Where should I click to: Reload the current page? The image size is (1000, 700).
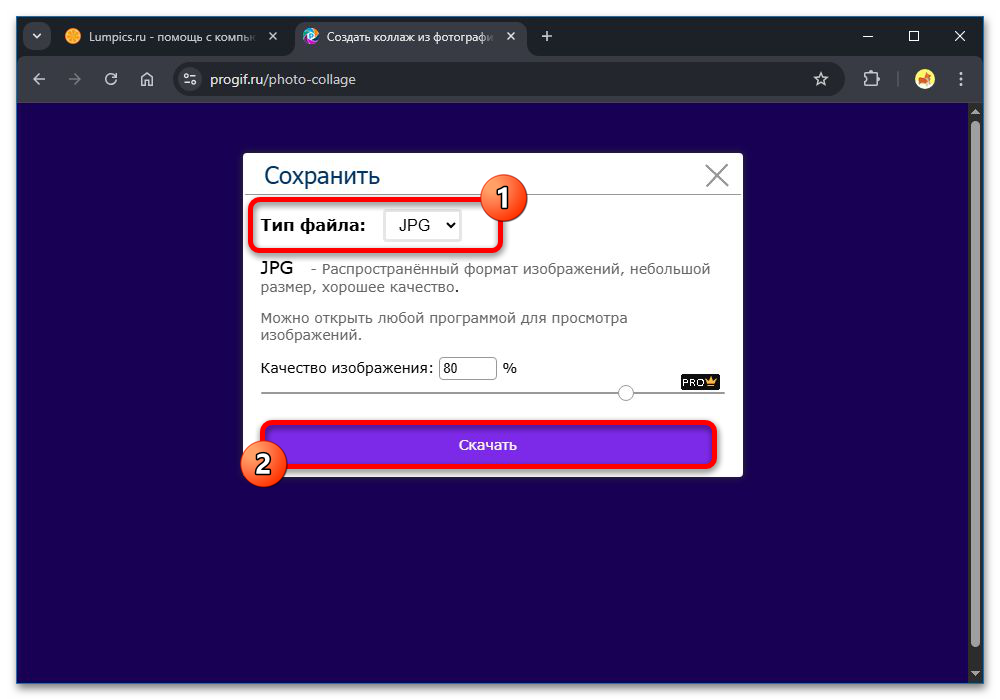point(111,79)
